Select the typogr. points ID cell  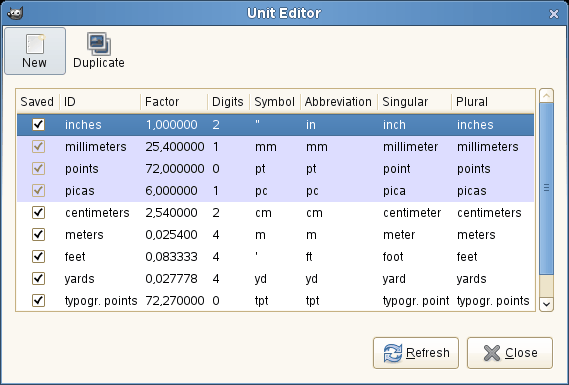[101, 301]
